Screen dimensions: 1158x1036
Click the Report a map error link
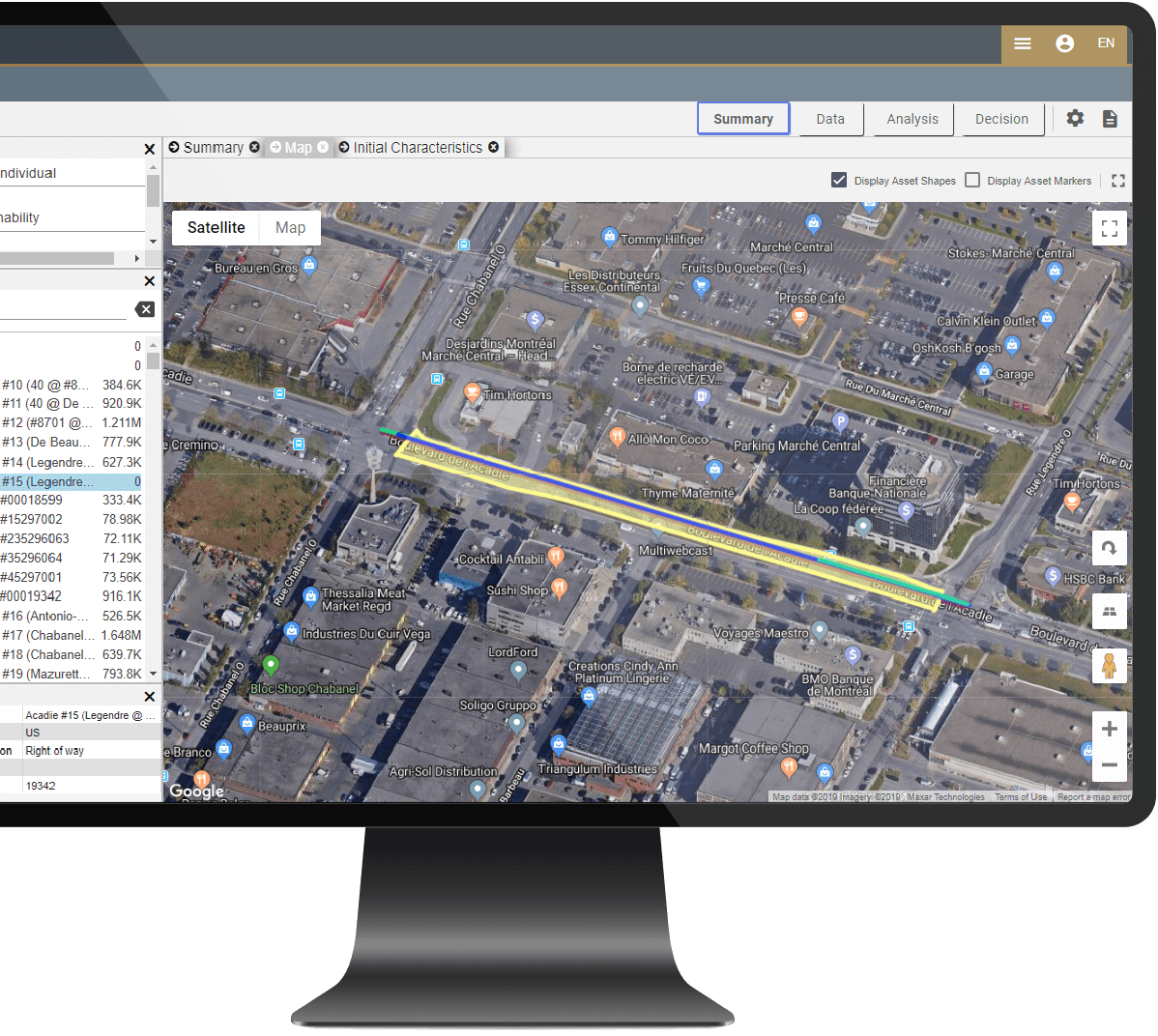click(x=1094, y=796)
